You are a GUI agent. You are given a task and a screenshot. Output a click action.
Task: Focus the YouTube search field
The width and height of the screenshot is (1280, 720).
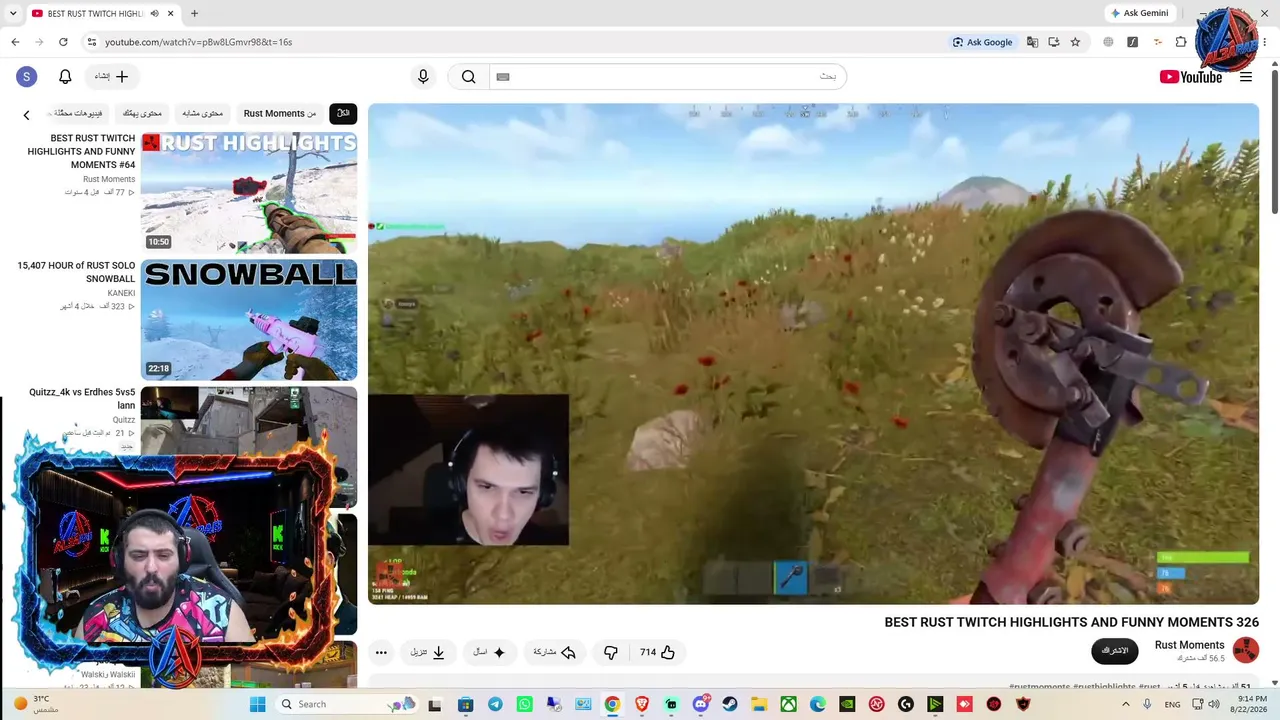pos(668,77)
